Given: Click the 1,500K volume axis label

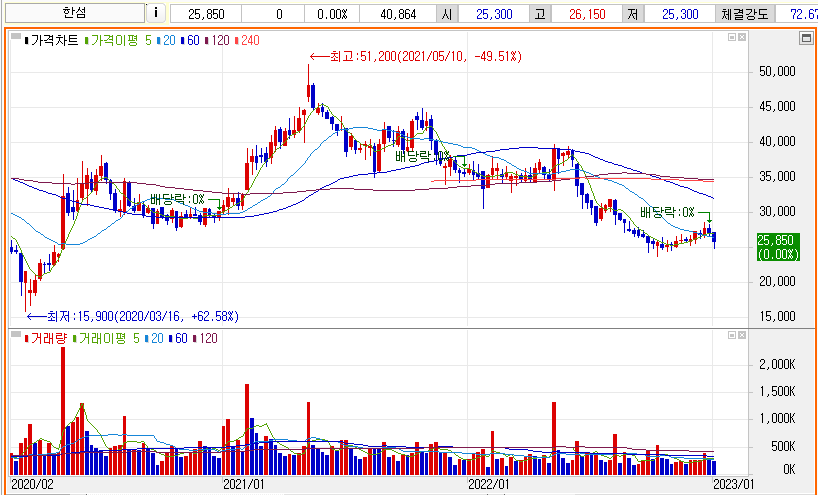Looking at the screenshot, I should [776, 392].
